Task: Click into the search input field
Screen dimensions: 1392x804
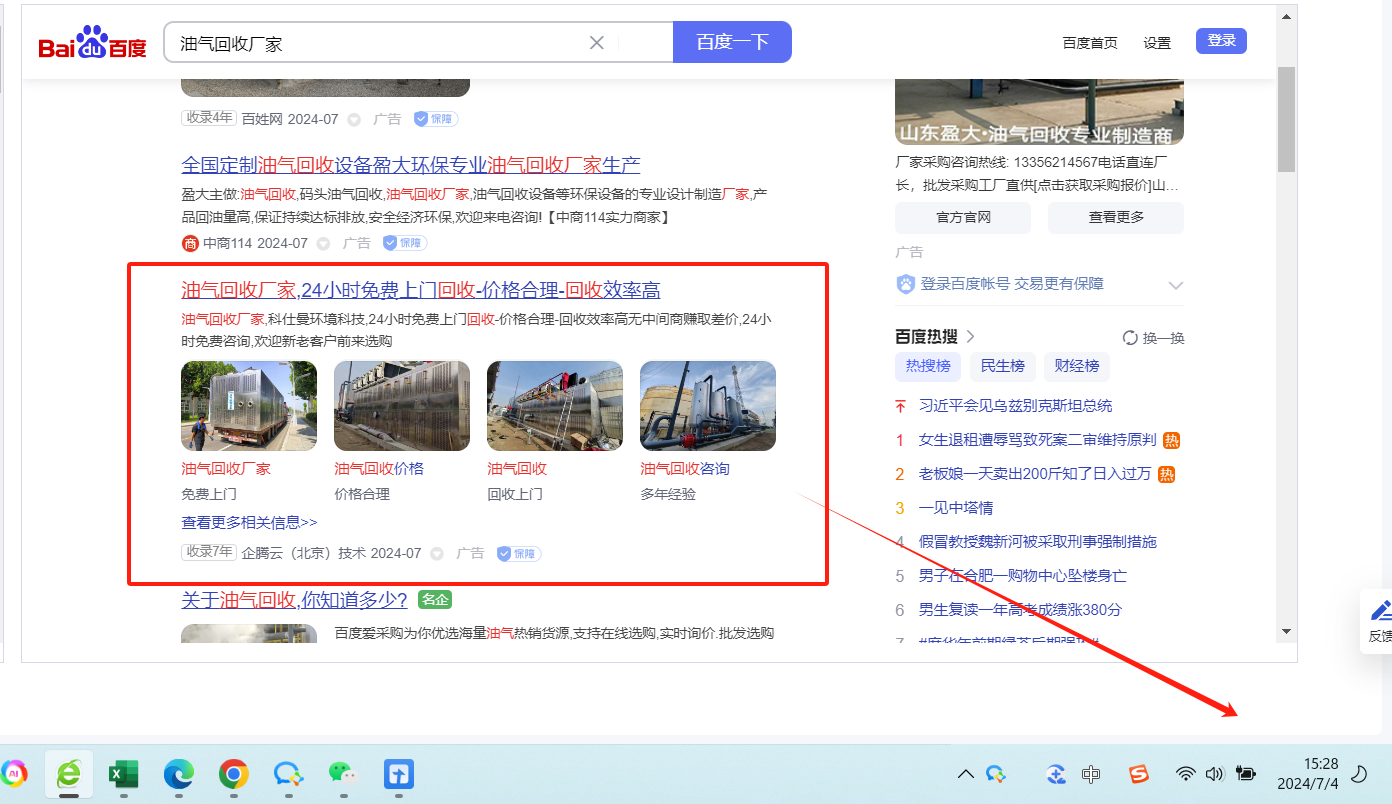Action: tap(380, 43)
